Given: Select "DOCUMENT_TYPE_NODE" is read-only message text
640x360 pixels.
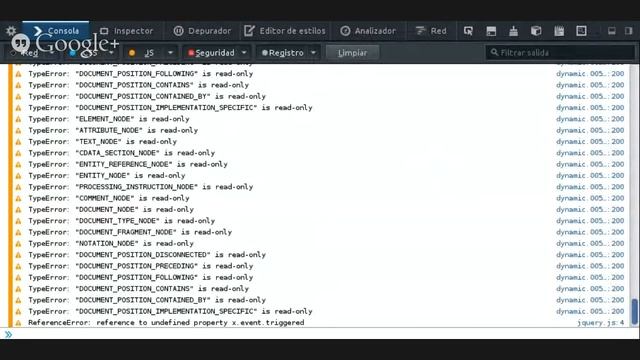Looking at the screenshot, I should coord(121,221).
